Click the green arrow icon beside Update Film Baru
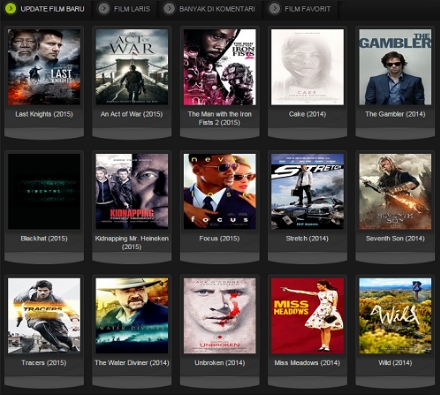 point(11,9)
